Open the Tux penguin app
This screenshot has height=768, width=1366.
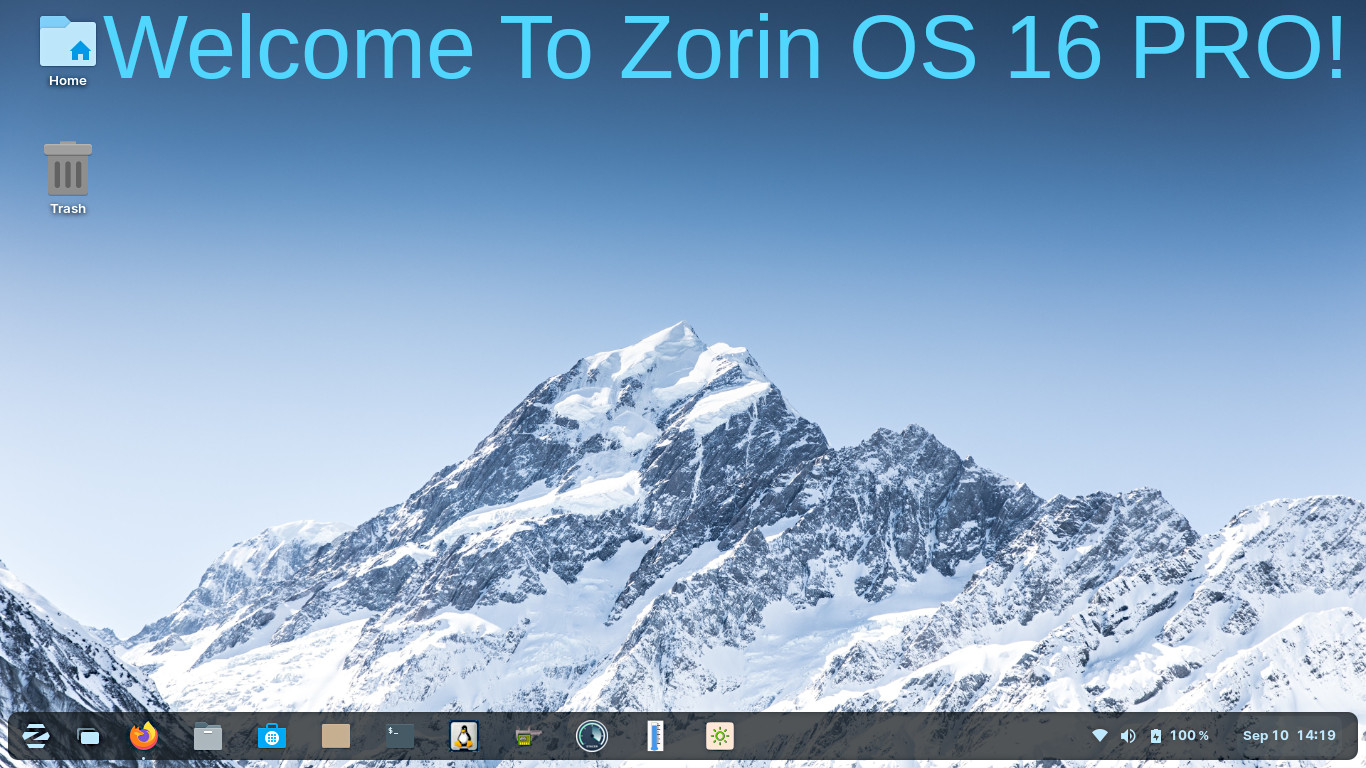(463, 736)
